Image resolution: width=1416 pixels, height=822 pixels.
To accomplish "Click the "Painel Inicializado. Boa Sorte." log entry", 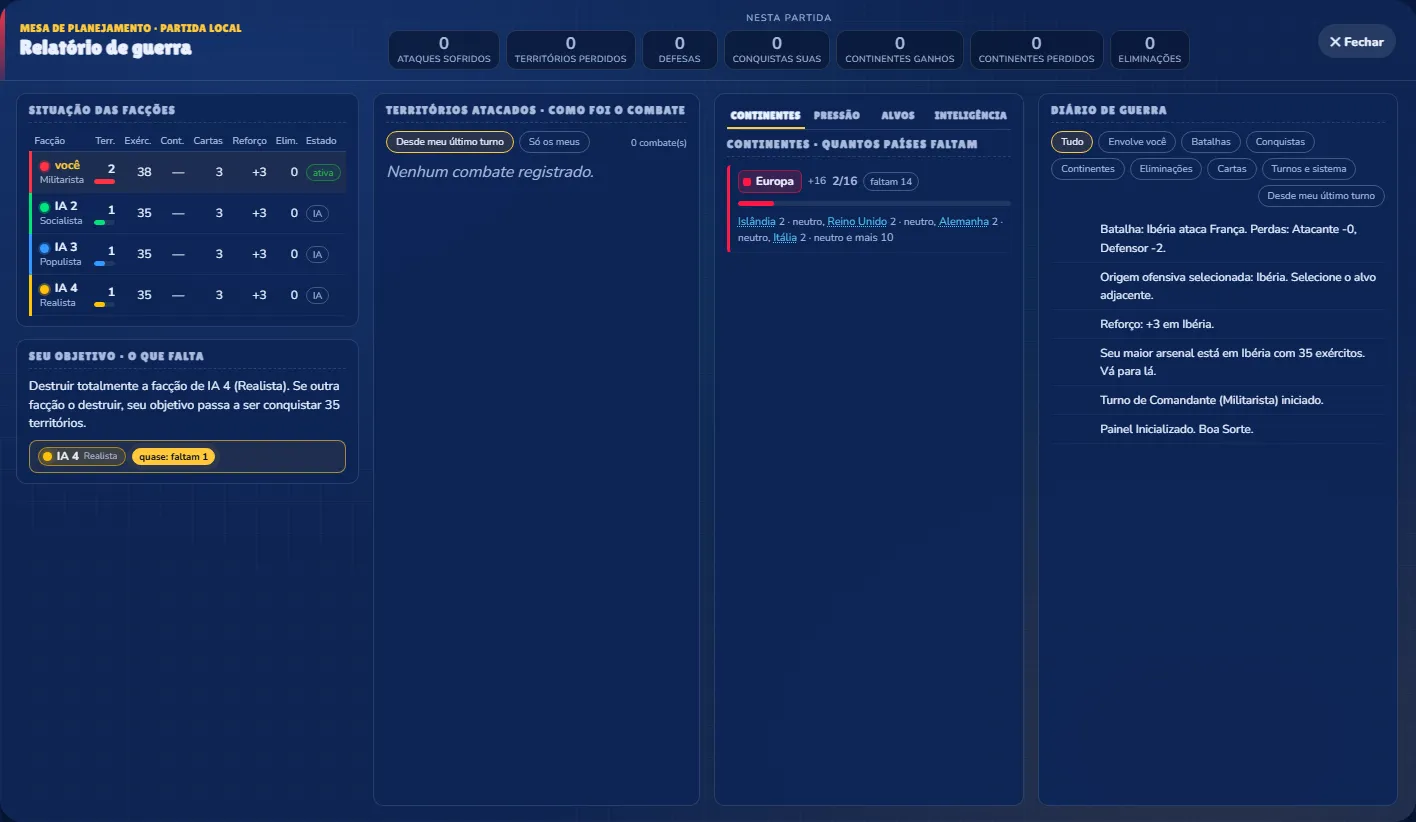I will coord(1217,429).
